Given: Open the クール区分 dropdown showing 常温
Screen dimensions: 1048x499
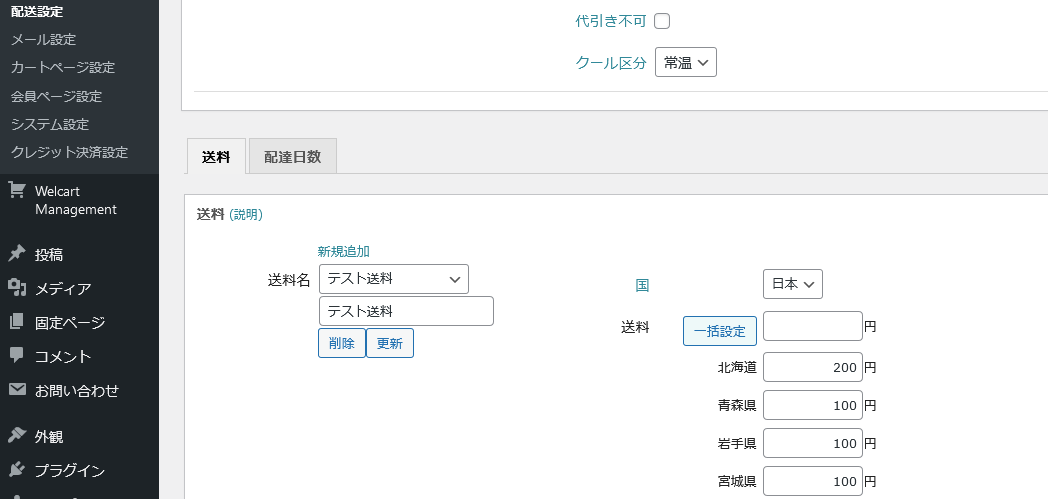Looking at the screenshot, I should [686, 62].
